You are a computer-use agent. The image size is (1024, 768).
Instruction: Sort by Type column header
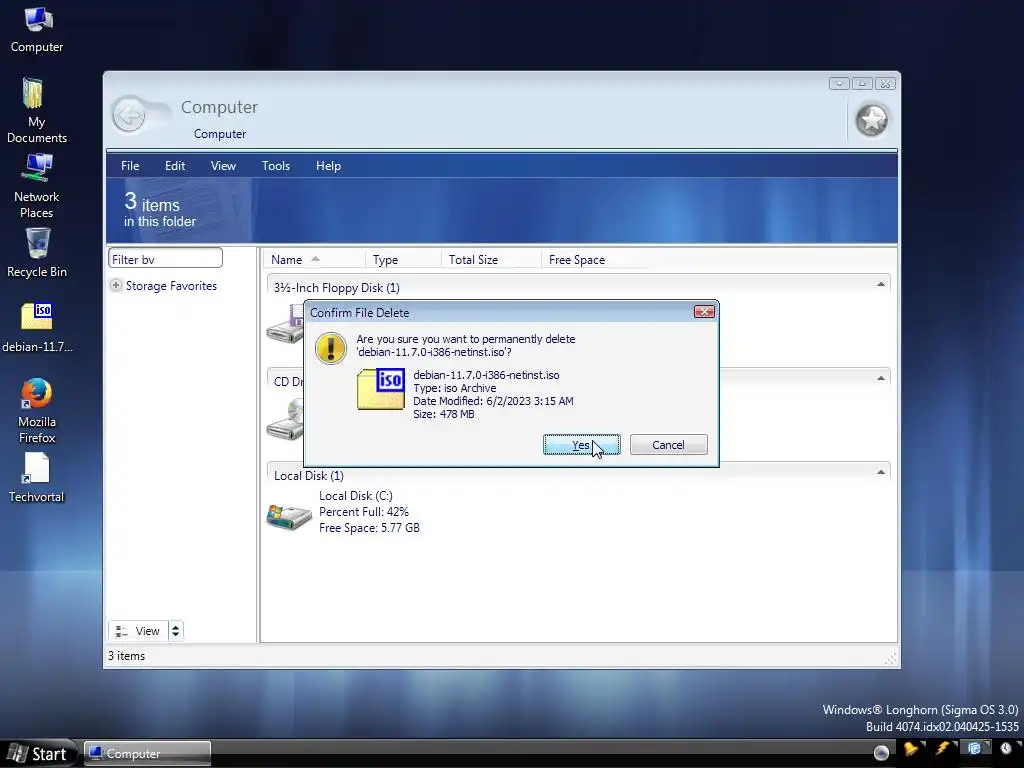pos(403,259)
